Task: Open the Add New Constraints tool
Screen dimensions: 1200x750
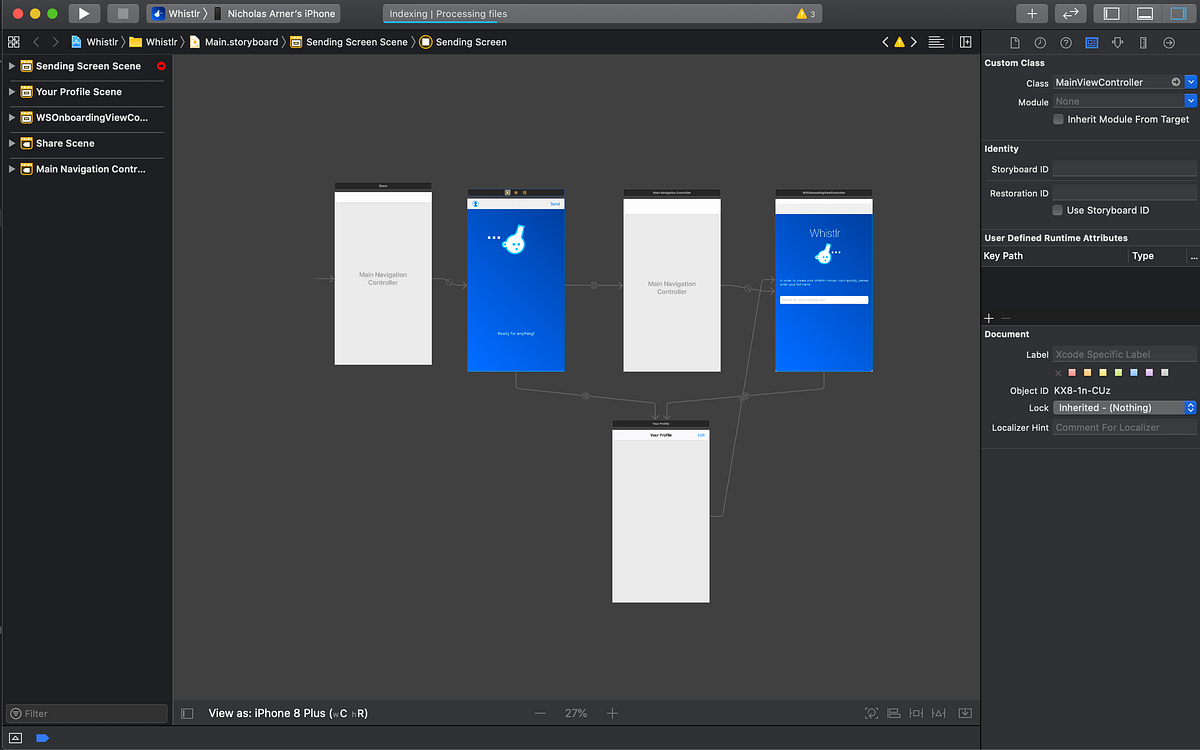Action: [x=916, y=713]
